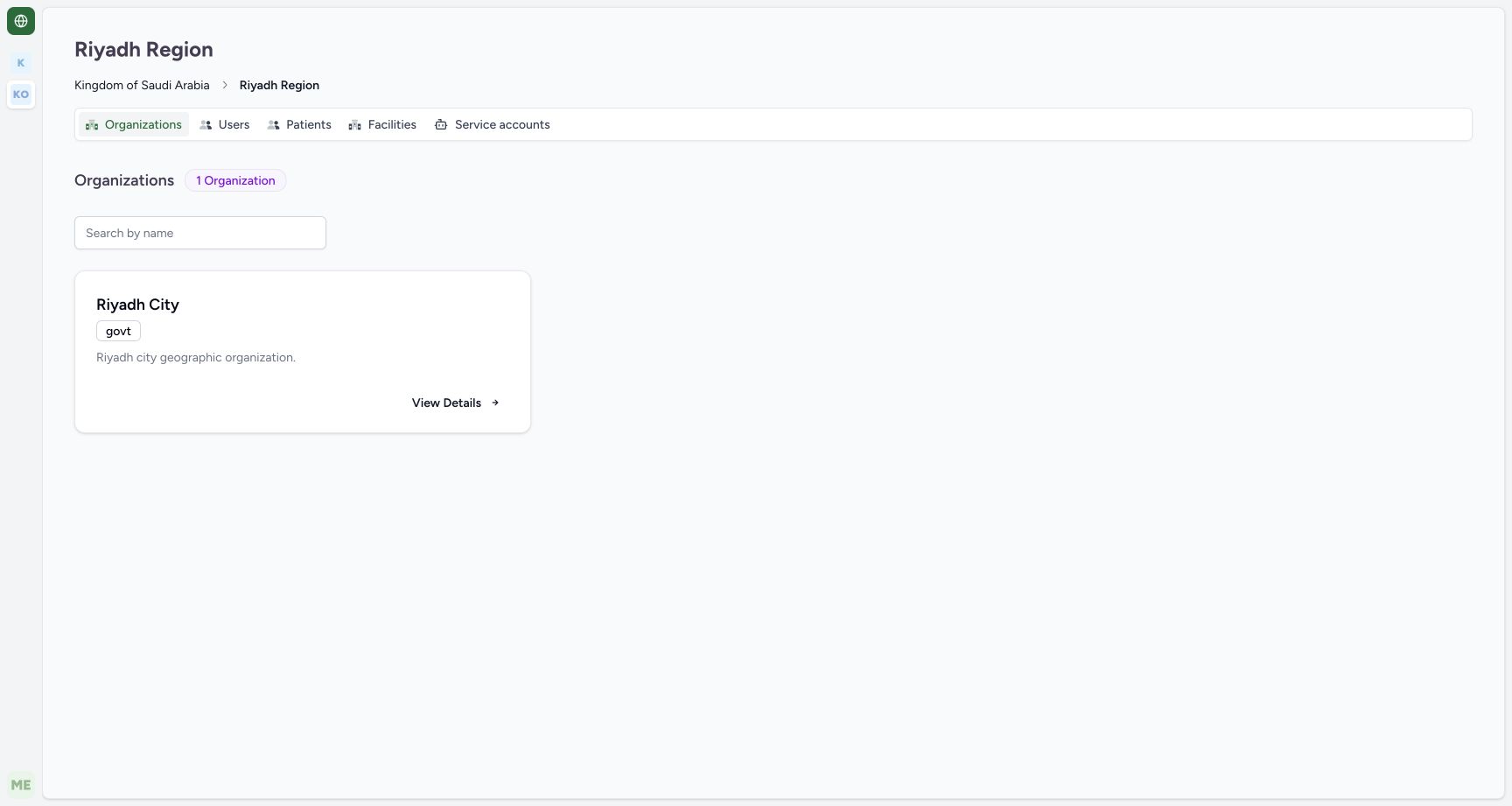Click the green globe logo icon
The image size is (1512, 806).
click(x=21, y=21)
